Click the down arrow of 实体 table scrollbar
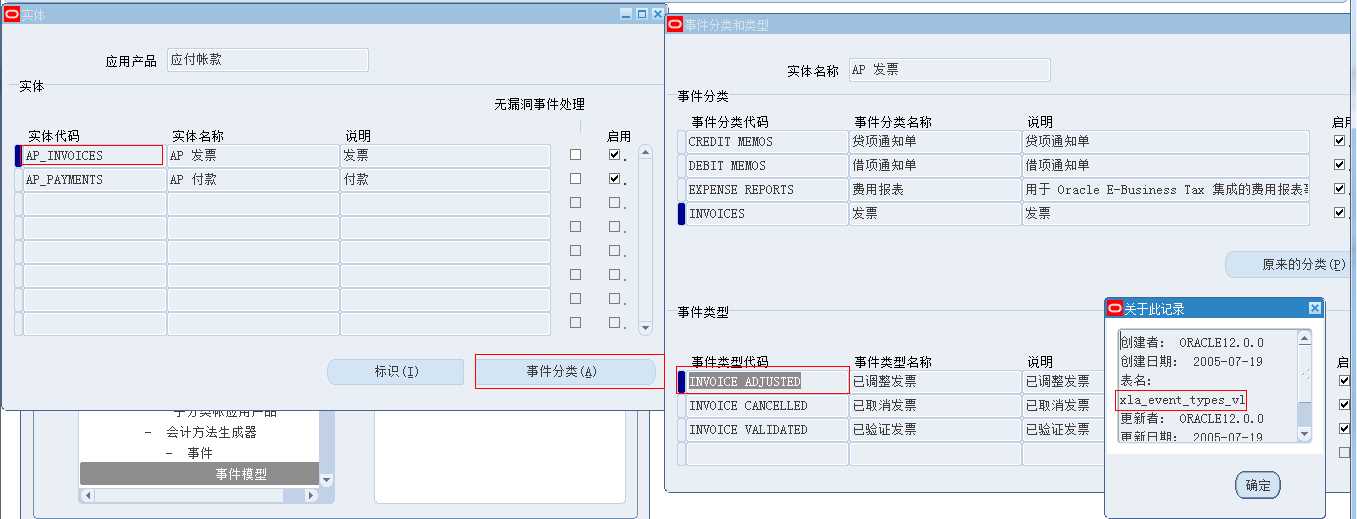This screenshot has height=519, width=1357. [x=645, y=327]
